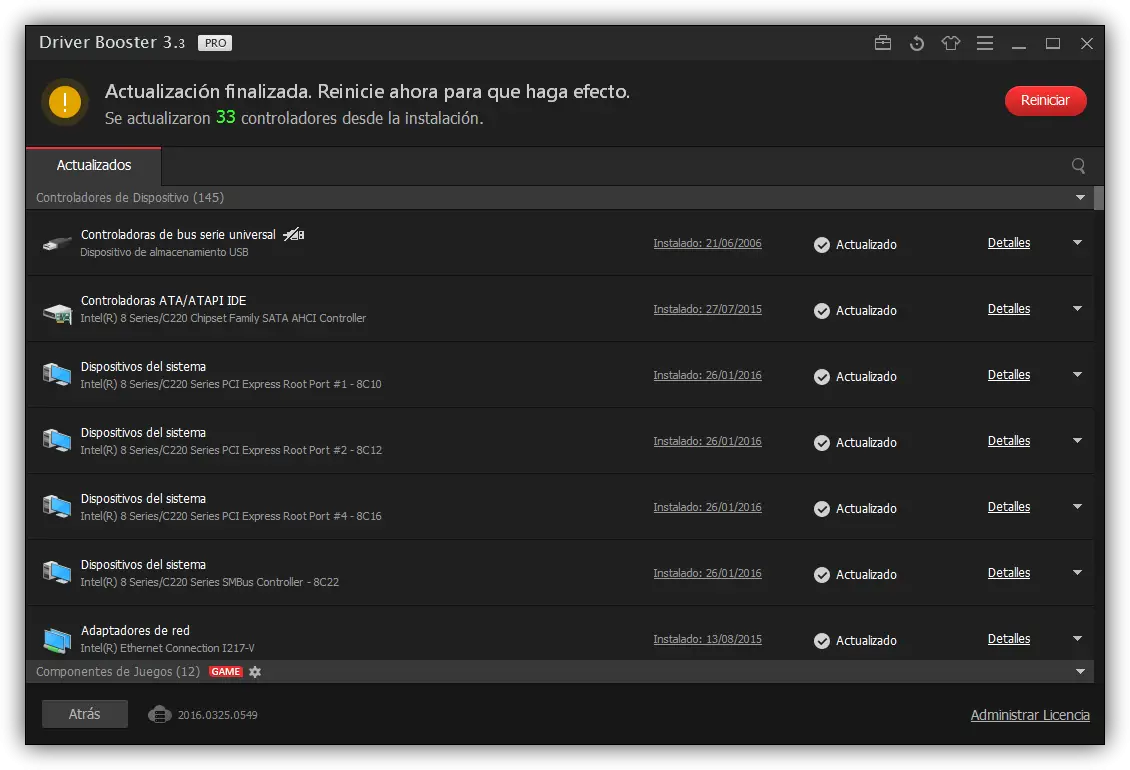Click the Actualizado checkmark for USB storage row
Screen dimensions: 1130x770
tap(822, 245)
